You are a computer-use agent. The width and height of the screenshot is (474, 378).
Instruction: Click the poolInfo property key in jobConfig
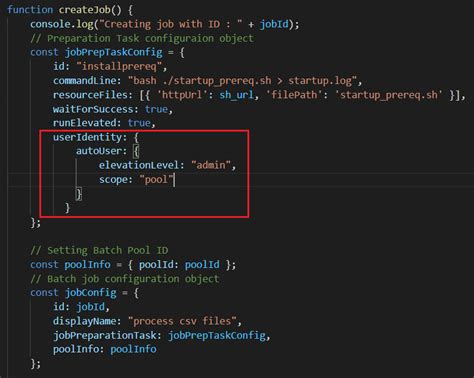click(76, 349)
